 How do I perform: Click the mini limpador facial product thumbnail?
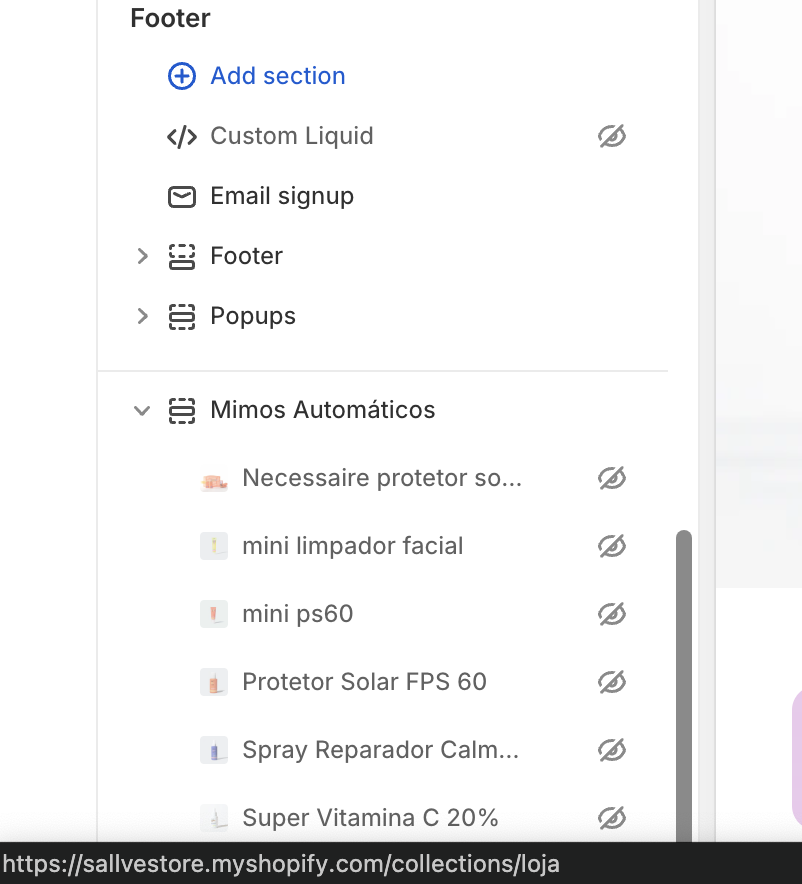coord(214,546)
